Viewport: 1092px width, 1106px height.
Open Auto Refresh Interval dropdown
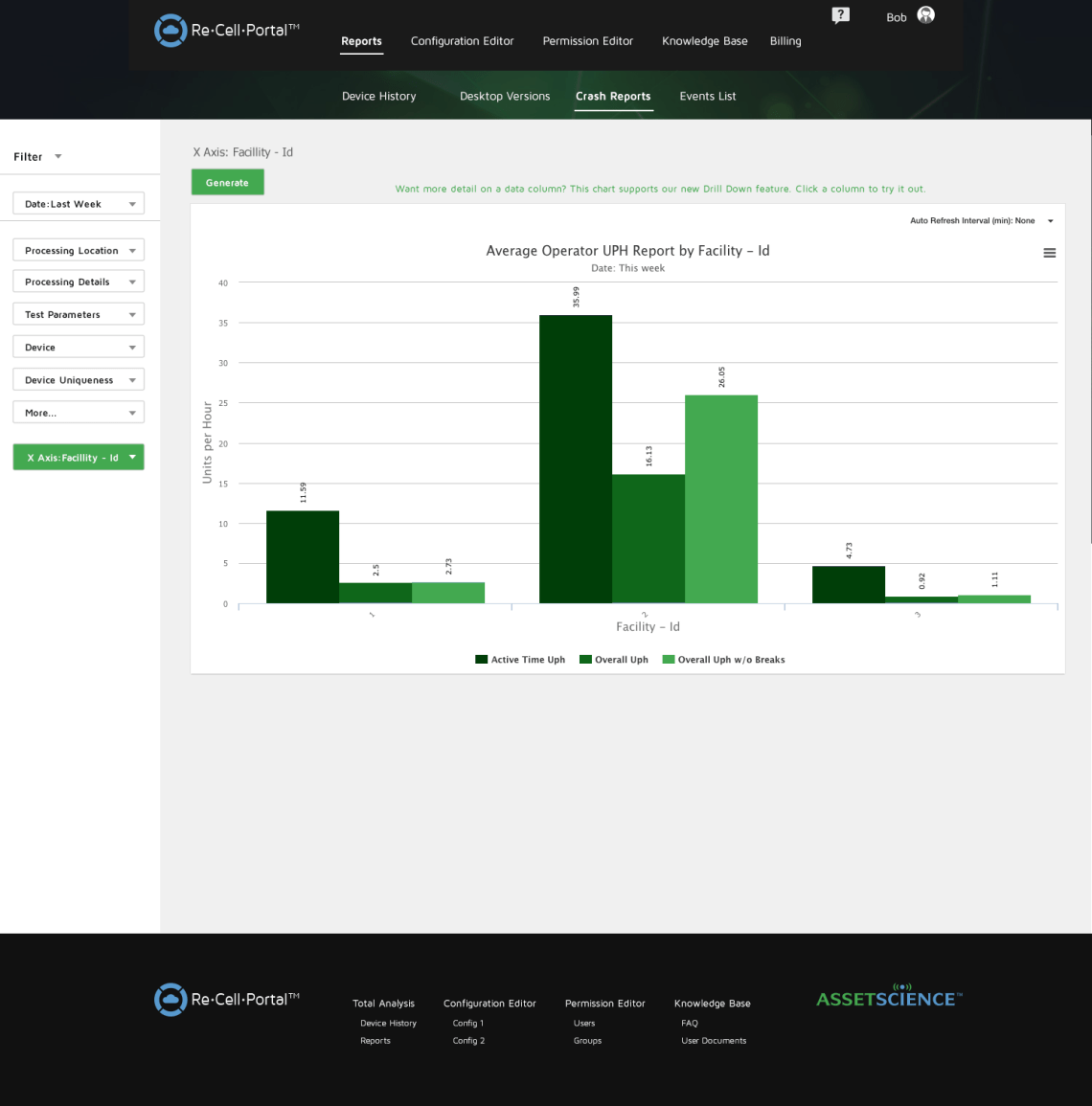click(x=981, y=221)
